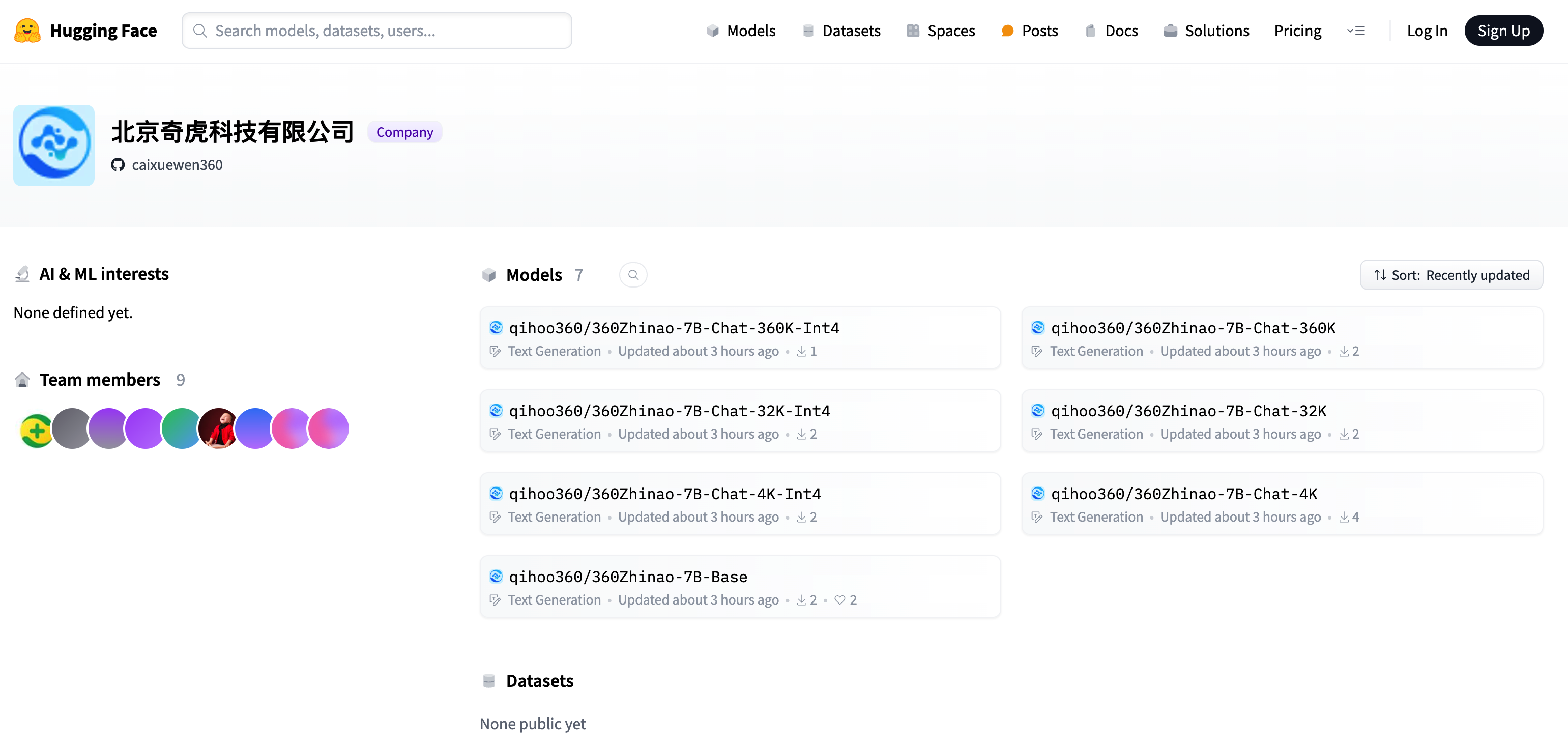The height and width of the screenshot is (747, 1568).
Task: Click the heart likes icon on 7B-Base card
Action: pos(840,599)
